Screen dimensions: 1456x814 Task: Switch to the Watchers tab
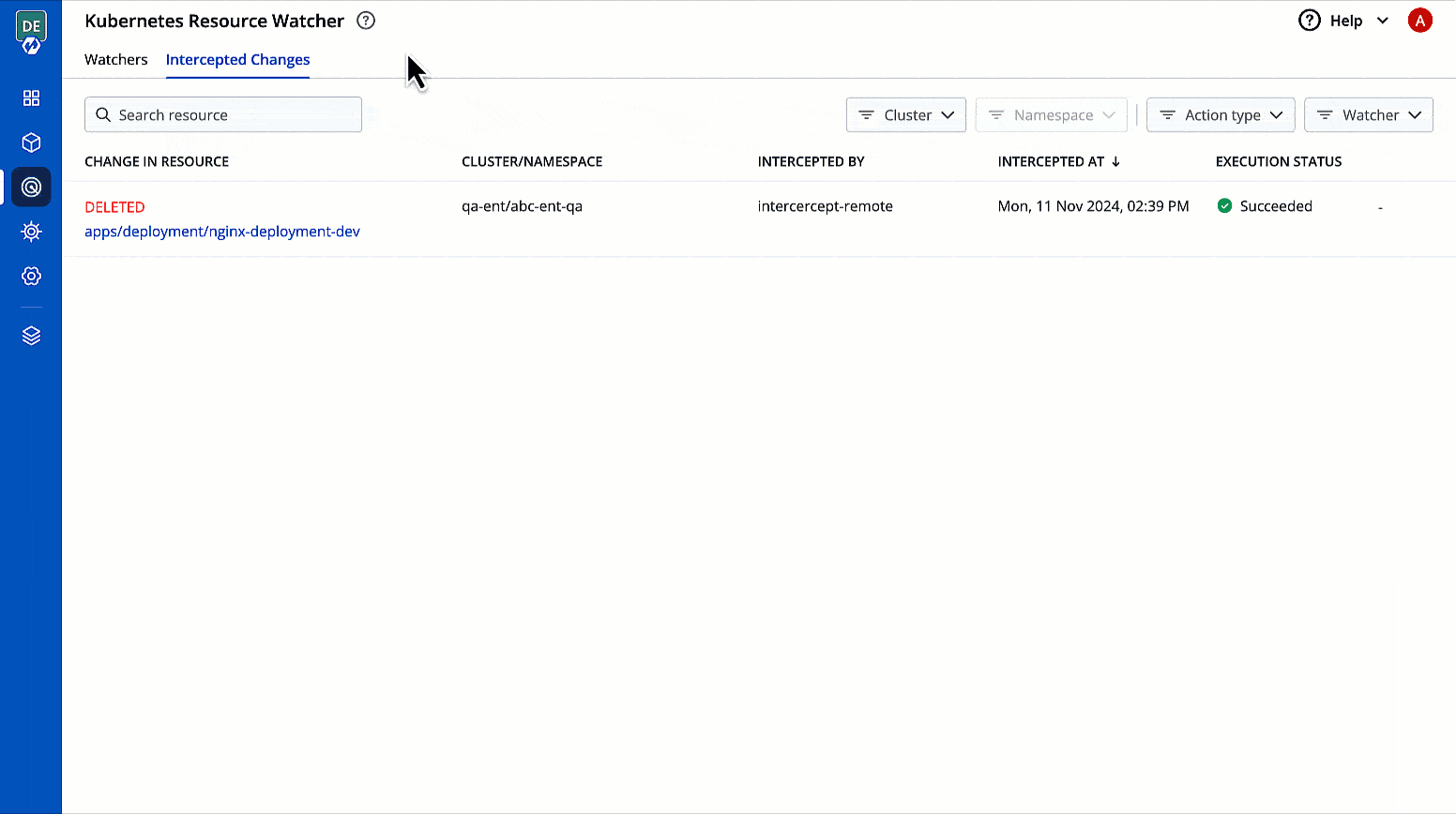[116, 60]
